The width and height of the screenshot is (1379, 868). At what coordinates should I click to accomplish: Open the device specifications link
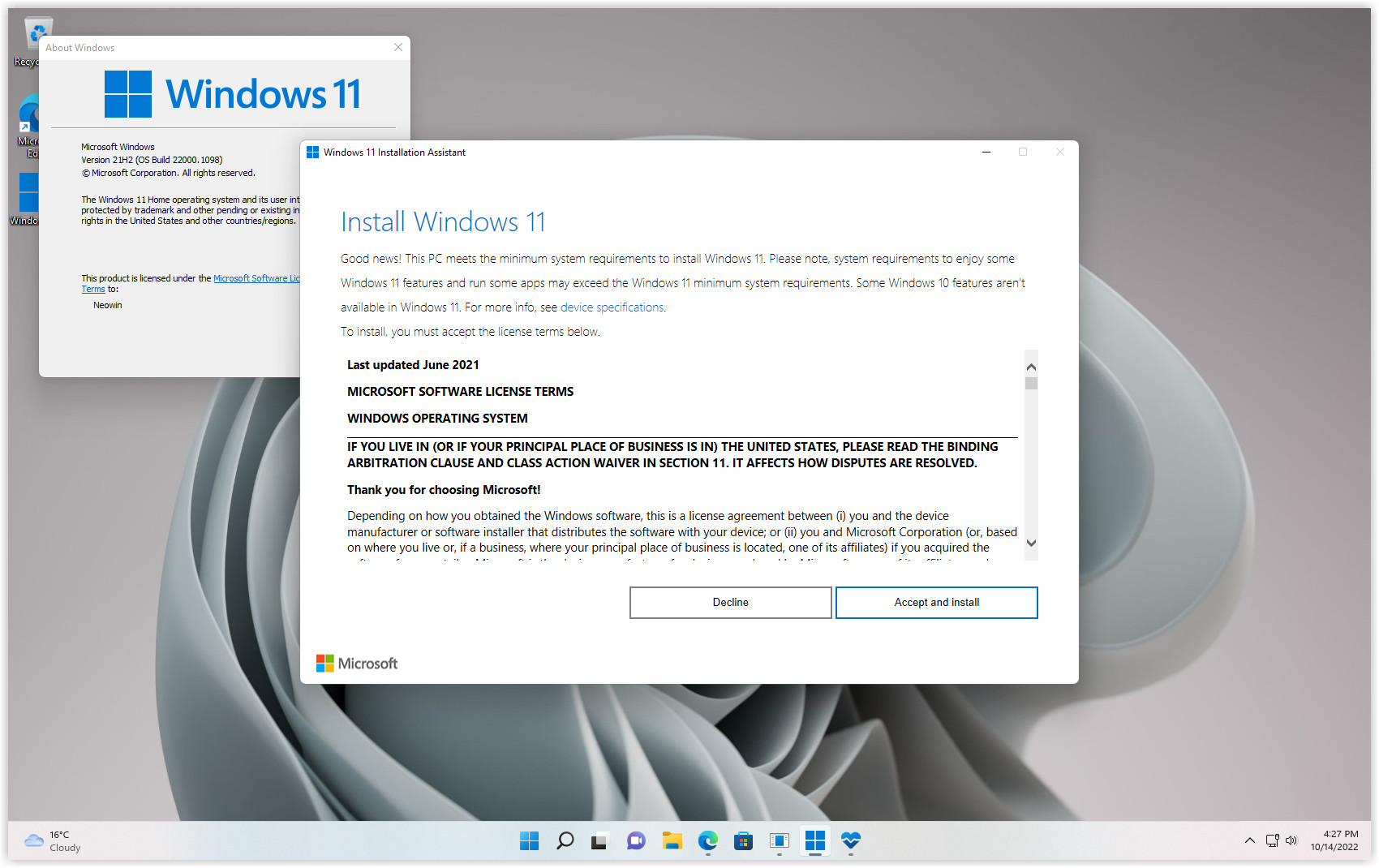click(612, 307)
